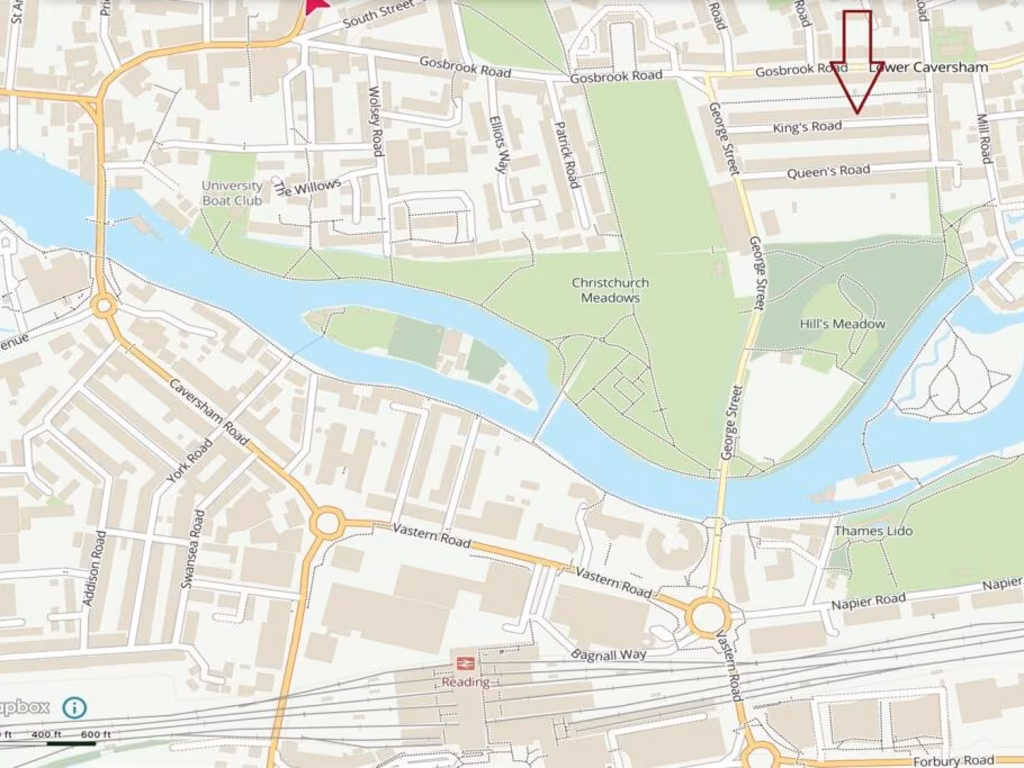Screen dimensions: 1024x768
Task: Select the University Boat Club label
Action: click(232, 193)
